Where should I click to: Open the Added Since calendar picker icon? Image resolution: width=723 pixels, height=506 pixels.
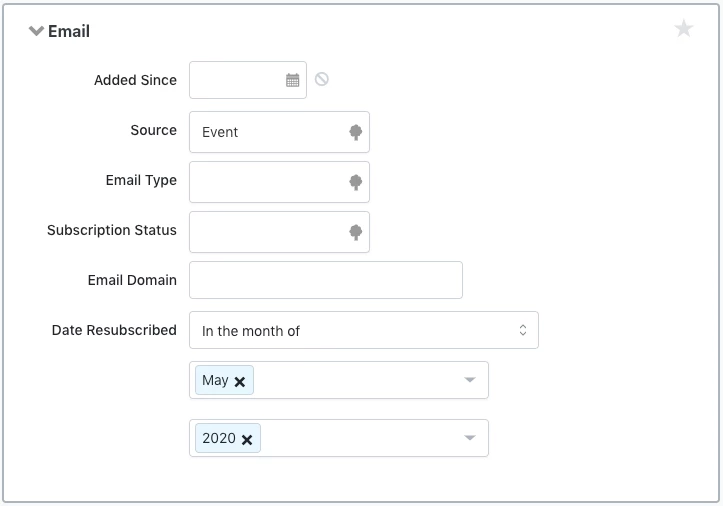(293, 80)
